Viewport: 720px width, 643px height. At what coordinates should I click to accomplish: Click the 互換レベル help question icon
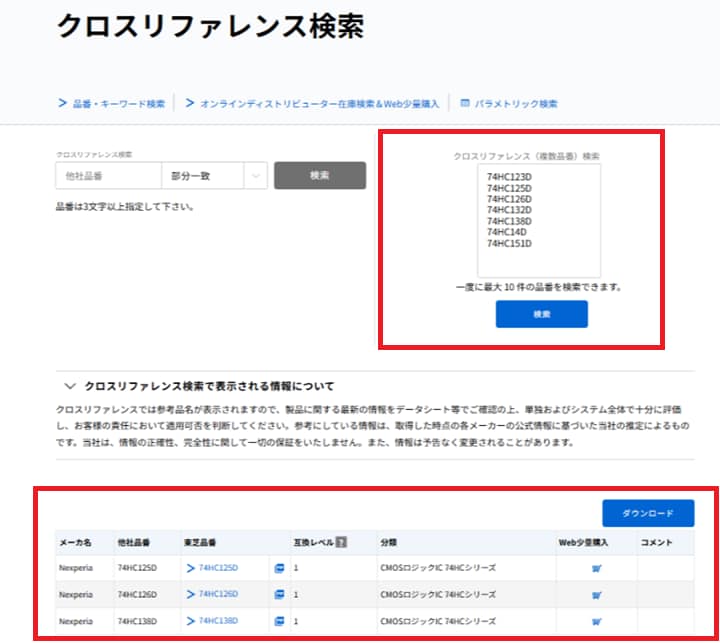pyautogui.click(x=341, y=542)
